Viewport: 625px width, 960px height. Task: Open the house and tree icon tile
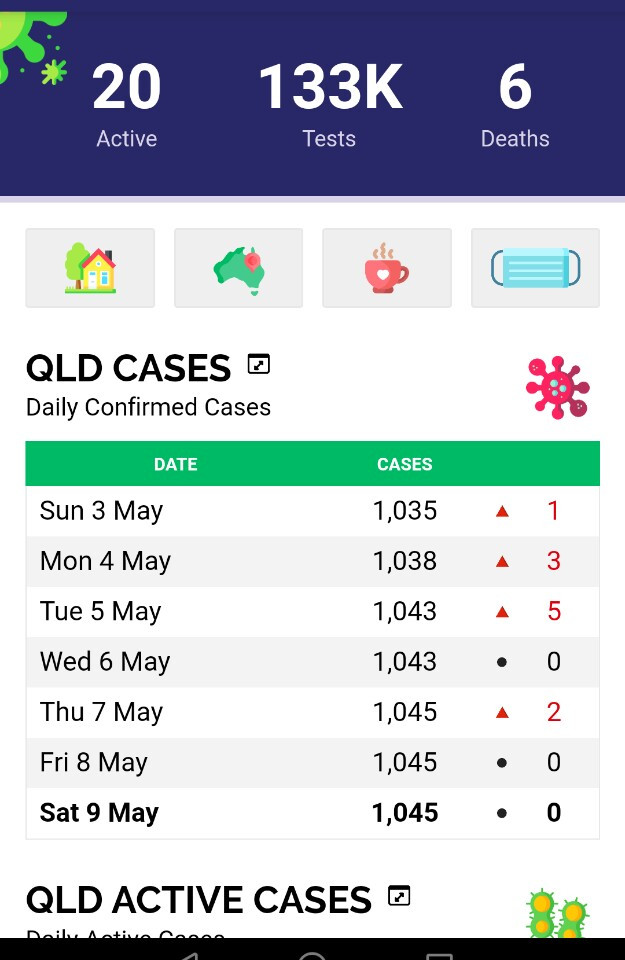pyautogui.click(x=90, y=268)
